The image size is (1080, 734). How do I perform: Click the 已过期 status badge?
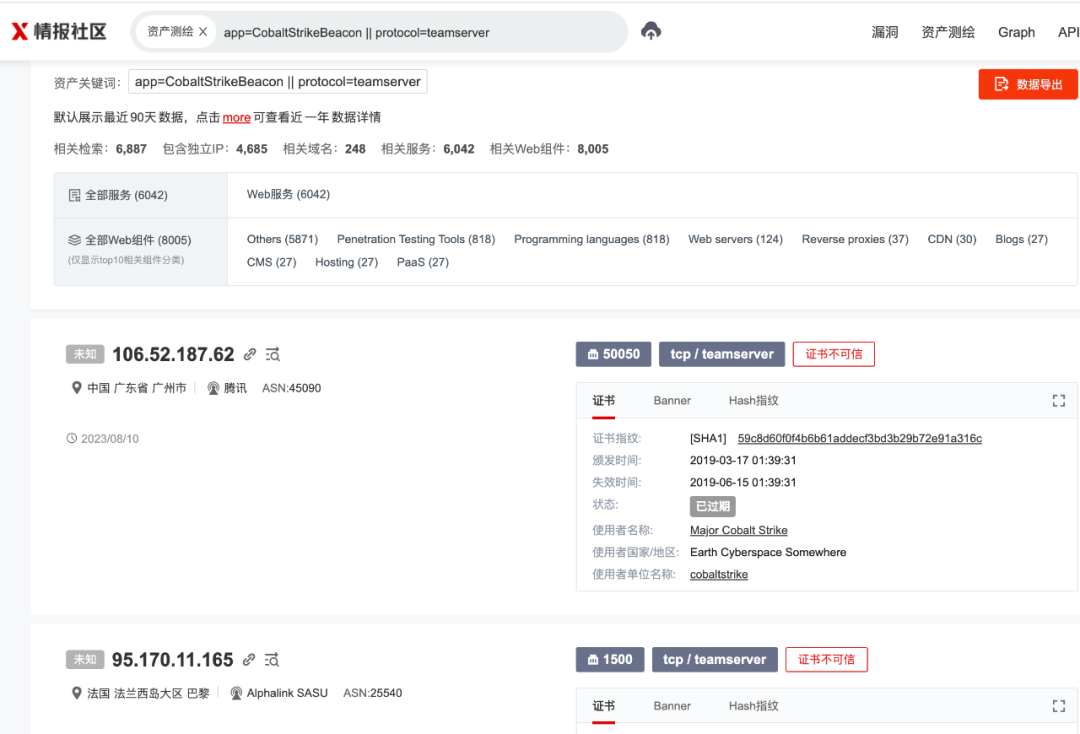[712, 506]
